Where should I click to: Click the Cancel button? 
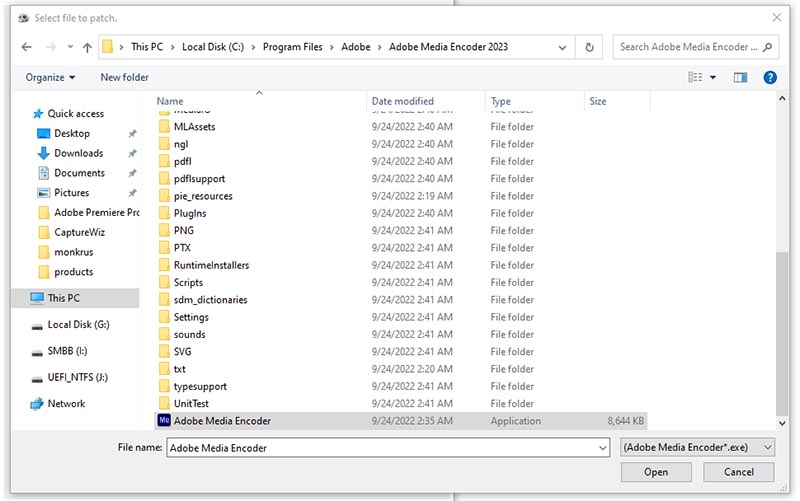[x=738, y=472]
